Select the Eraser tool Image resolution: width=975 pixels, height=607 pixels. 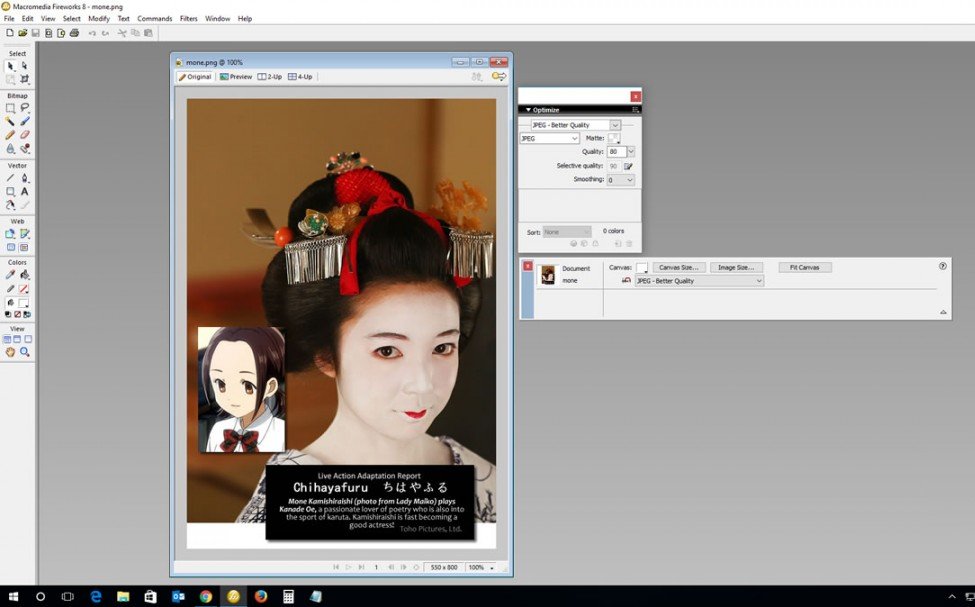pos(25,135)
